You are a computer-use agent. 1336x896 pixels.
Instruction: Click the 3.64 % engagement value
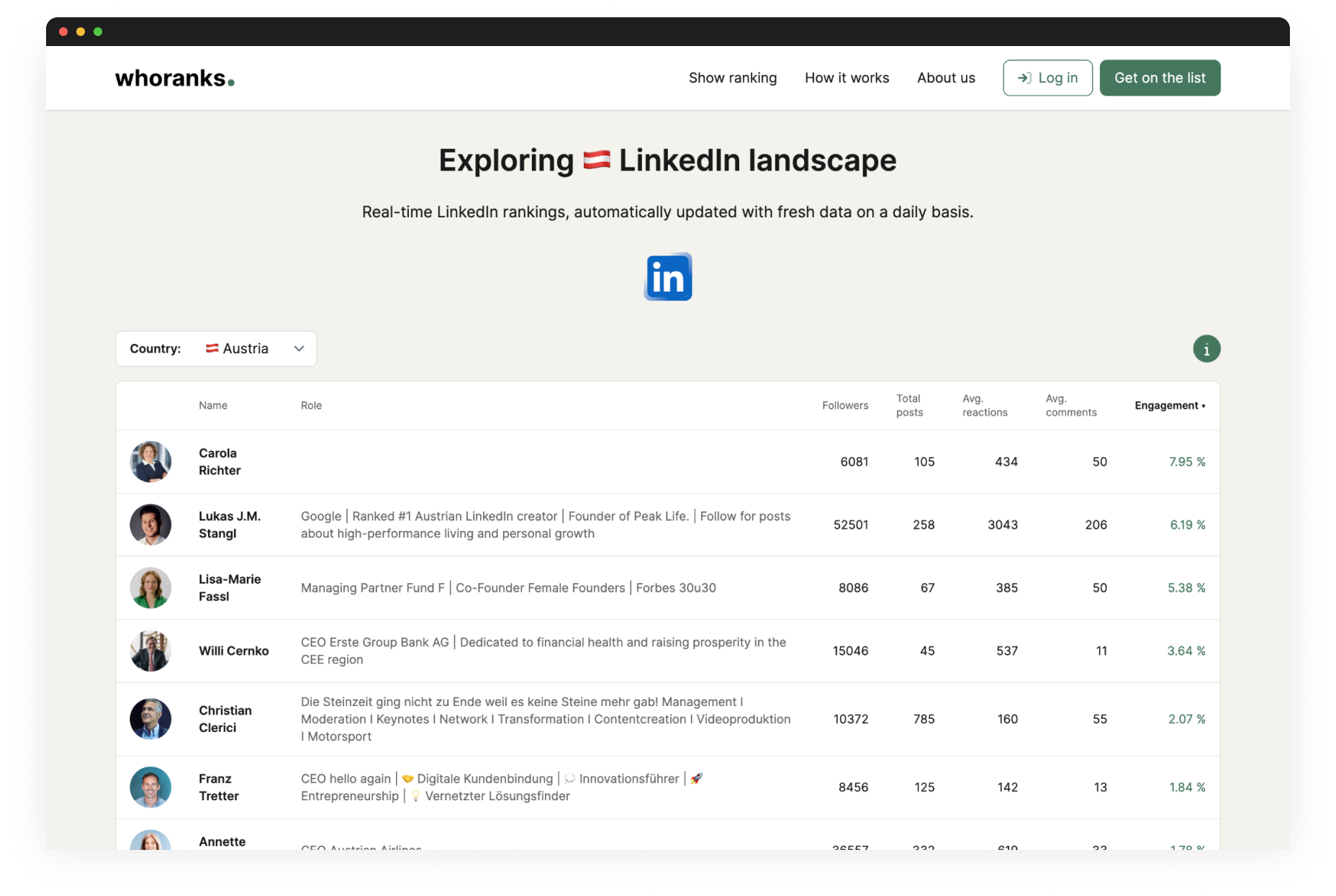point(1186,651)
